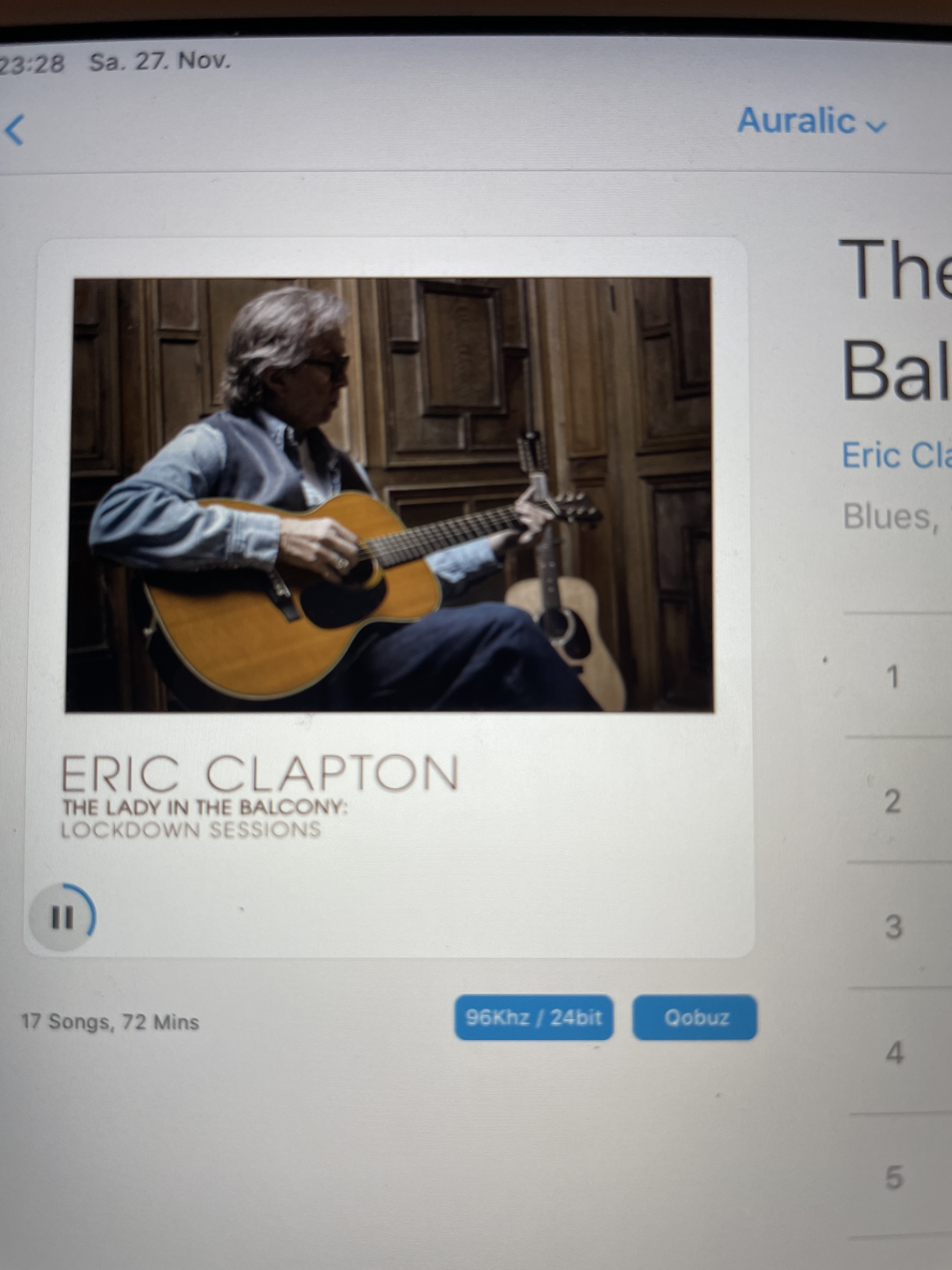Pause playback with the pause button
The image size is (952, 1270).
tap(63, 917)
